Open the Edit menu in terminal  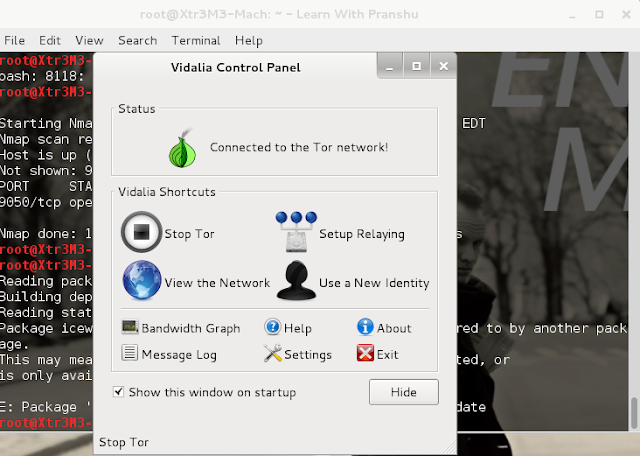pyautogui.click(x=50, y=40)
